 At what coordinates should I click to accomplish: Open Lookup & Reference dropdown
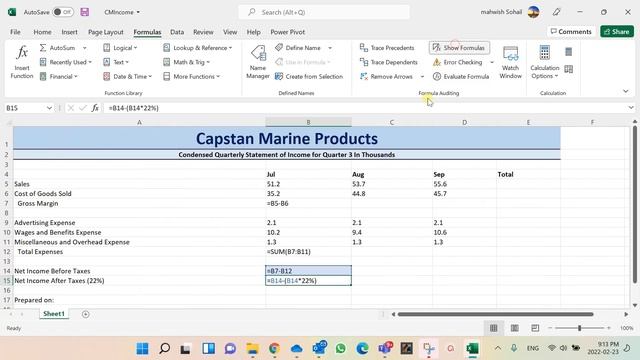coord(198,48)
